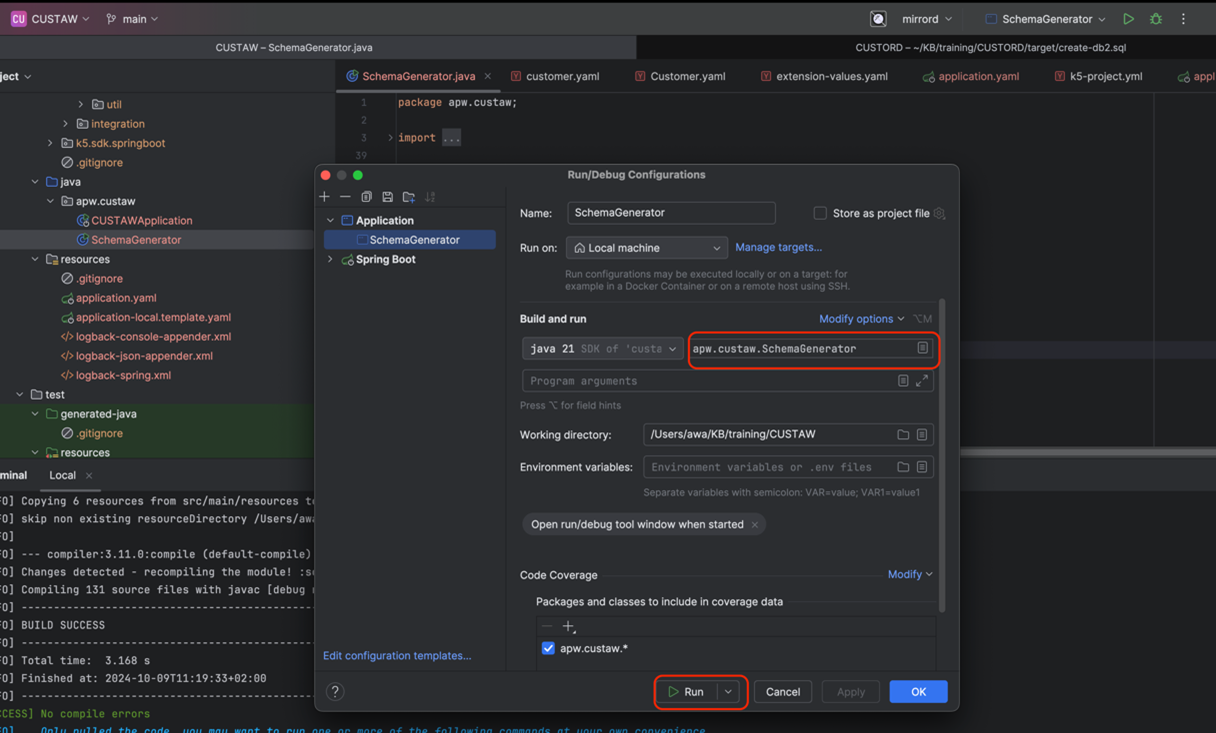Open the Run on Local machine dropdown

[x=646, y=248]
